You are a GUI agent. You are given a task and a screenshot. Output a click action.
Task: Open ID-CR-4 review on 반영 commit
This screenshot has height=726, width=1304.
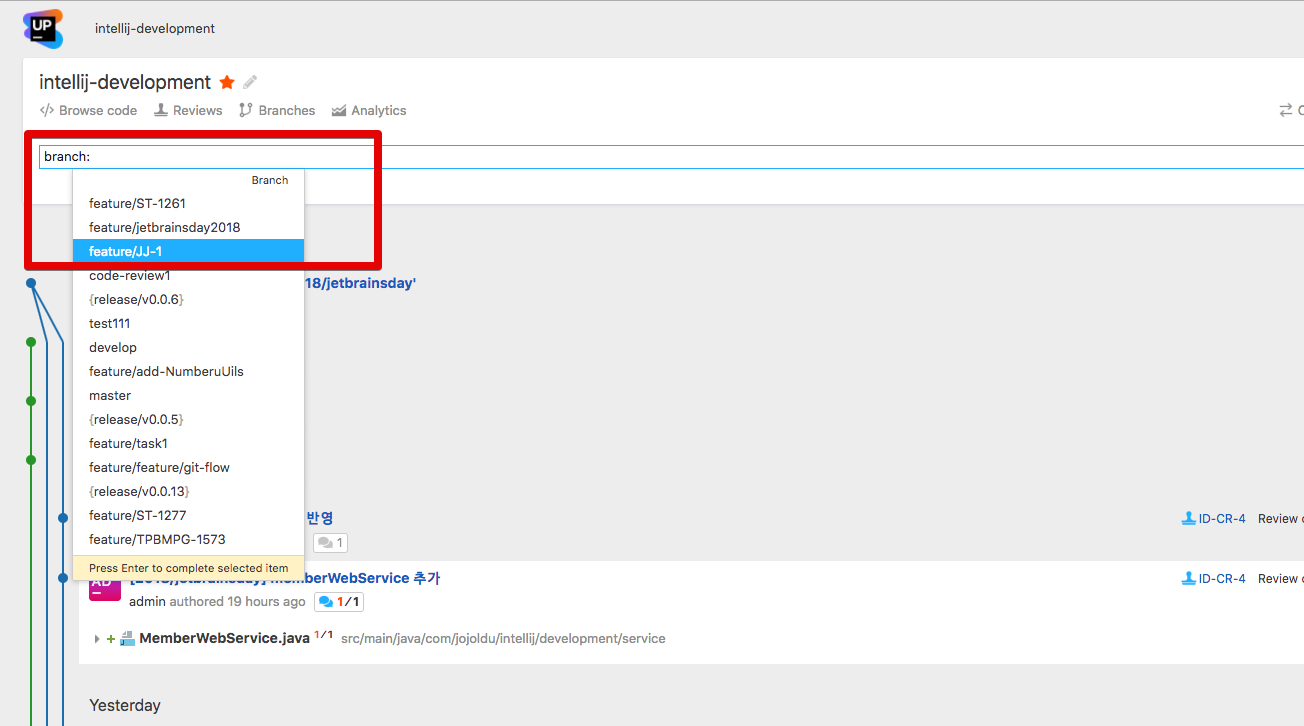click(x=1213, y=519)
